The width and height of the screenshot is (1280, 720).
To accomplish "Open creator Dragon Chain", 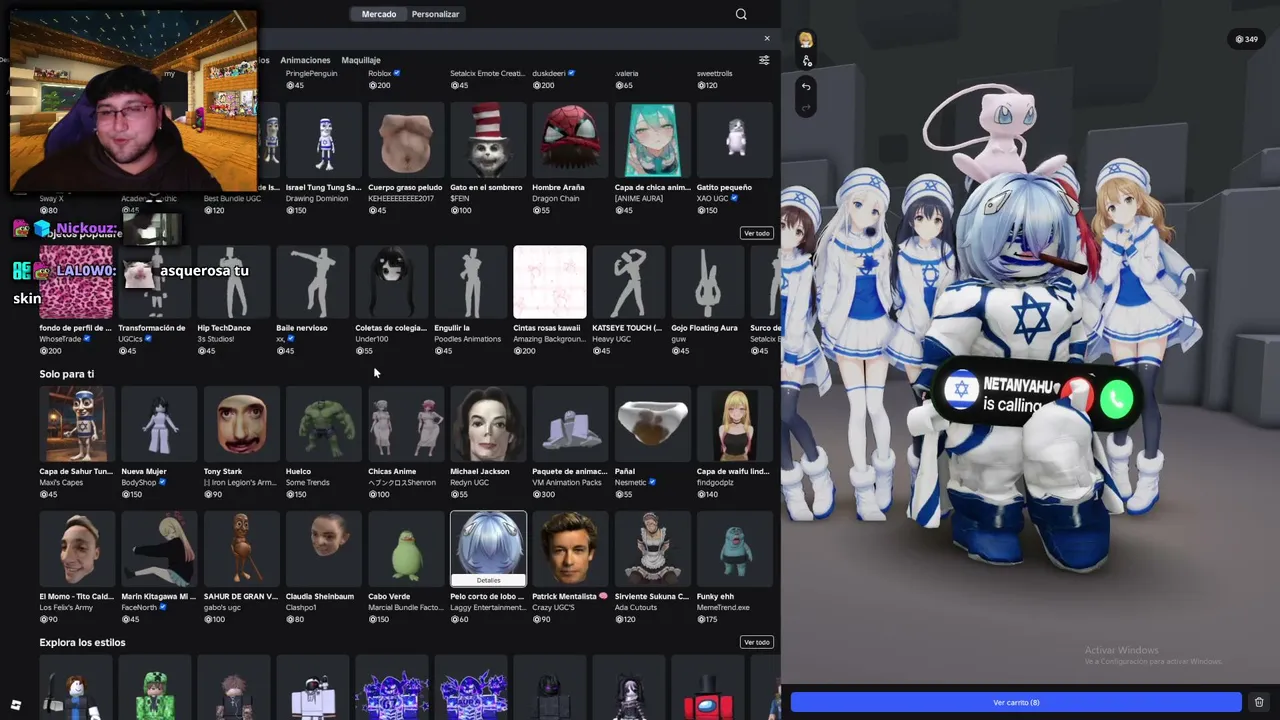I will tap(555, 198).
